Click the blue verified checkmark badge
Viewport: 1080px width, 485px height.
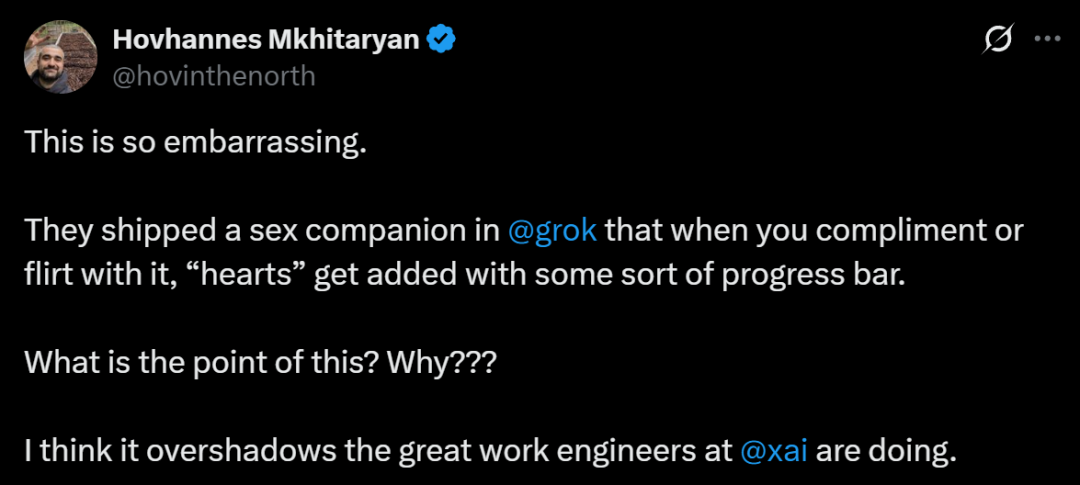[442, 39]
